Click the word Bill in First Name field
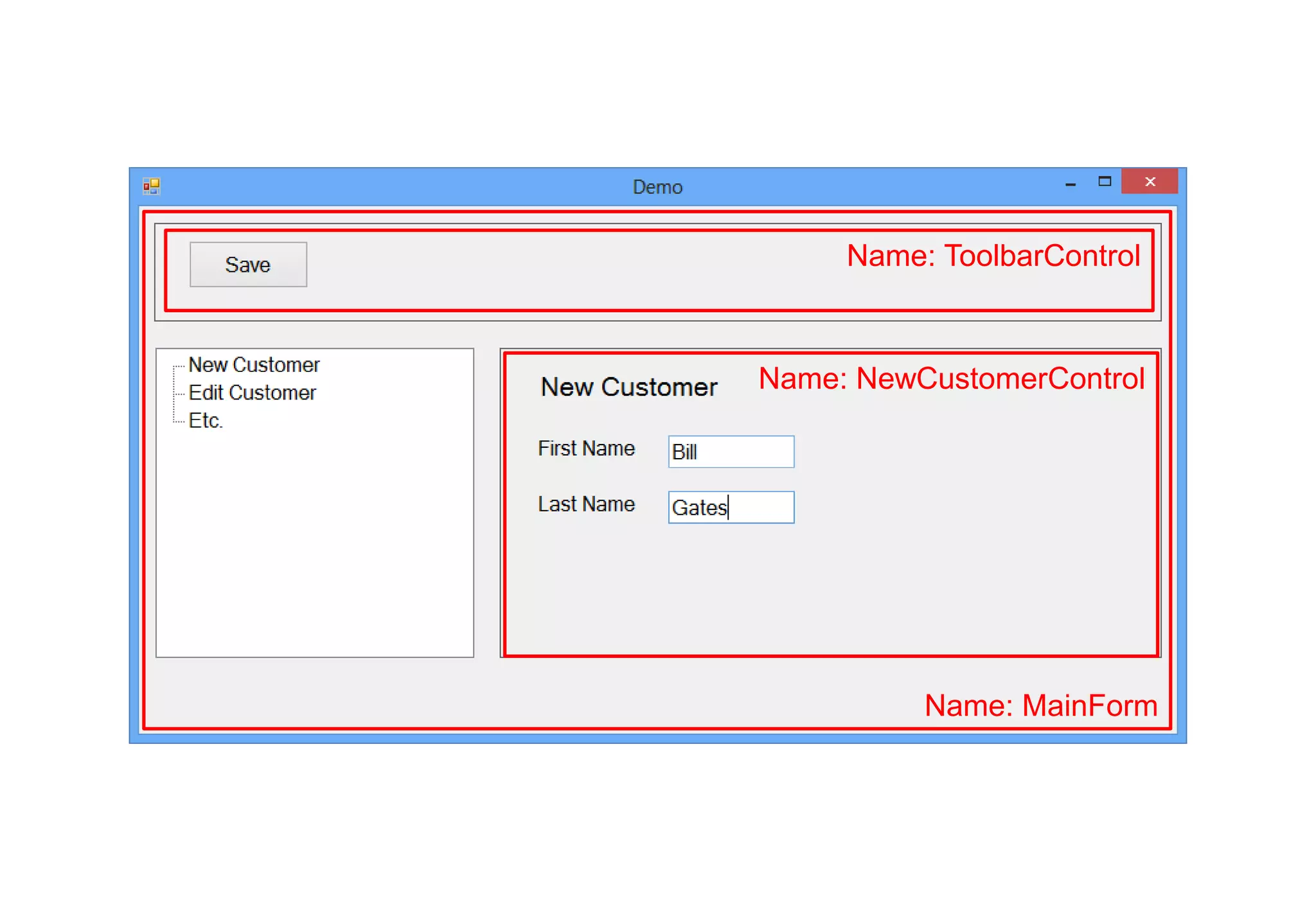Viewport: 1316px width, 911px height. pyautogui.click(x=684, y=452)
